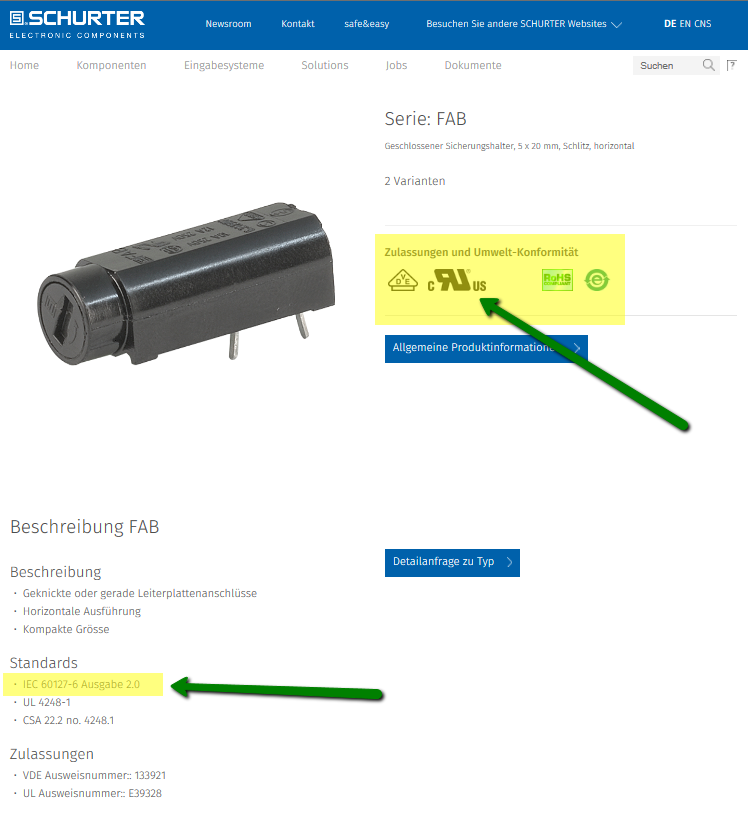The image size is (748, 824).
Task: Open the Kontakt page
Action: pos(298,24)
